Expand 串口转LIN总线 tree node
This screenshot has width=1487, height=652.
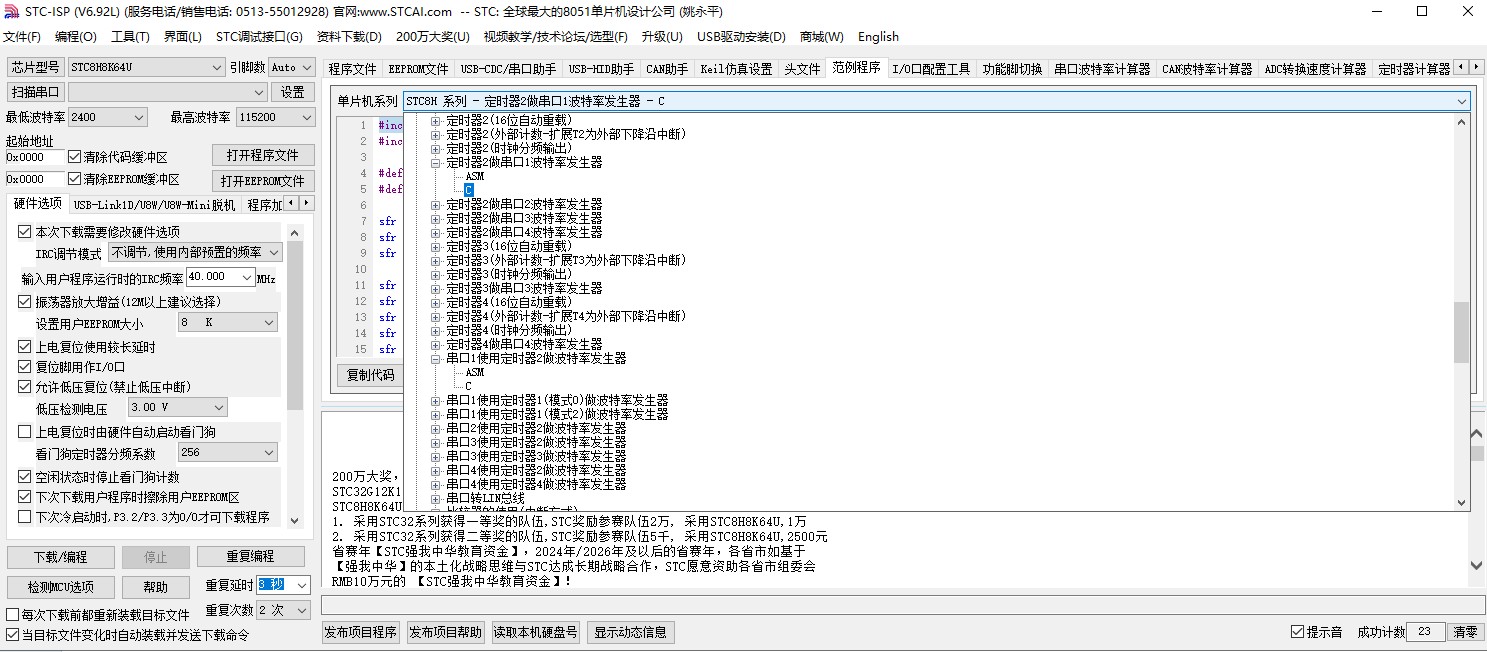[436, 498]
